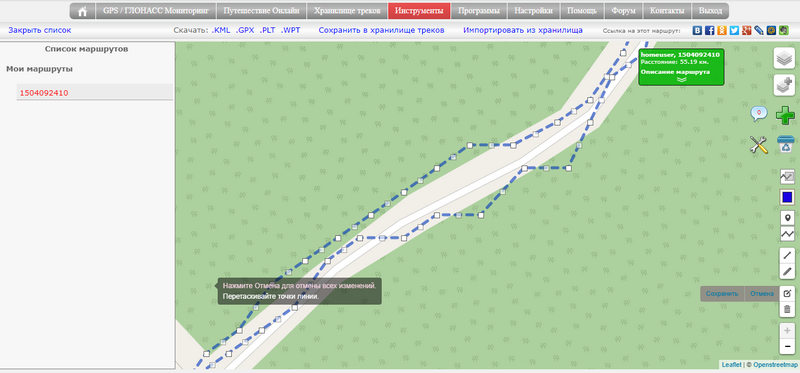Click the delete layers trash icon
The width and height of the screenshot is (800, 373).
tap(787, 309)
